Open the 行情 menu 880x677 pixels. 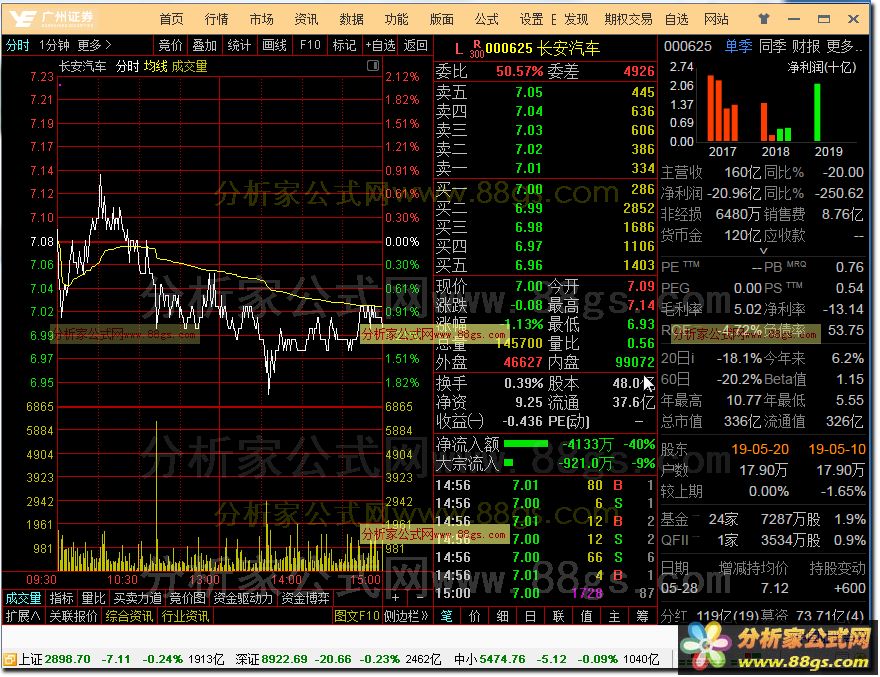point(216,19)
